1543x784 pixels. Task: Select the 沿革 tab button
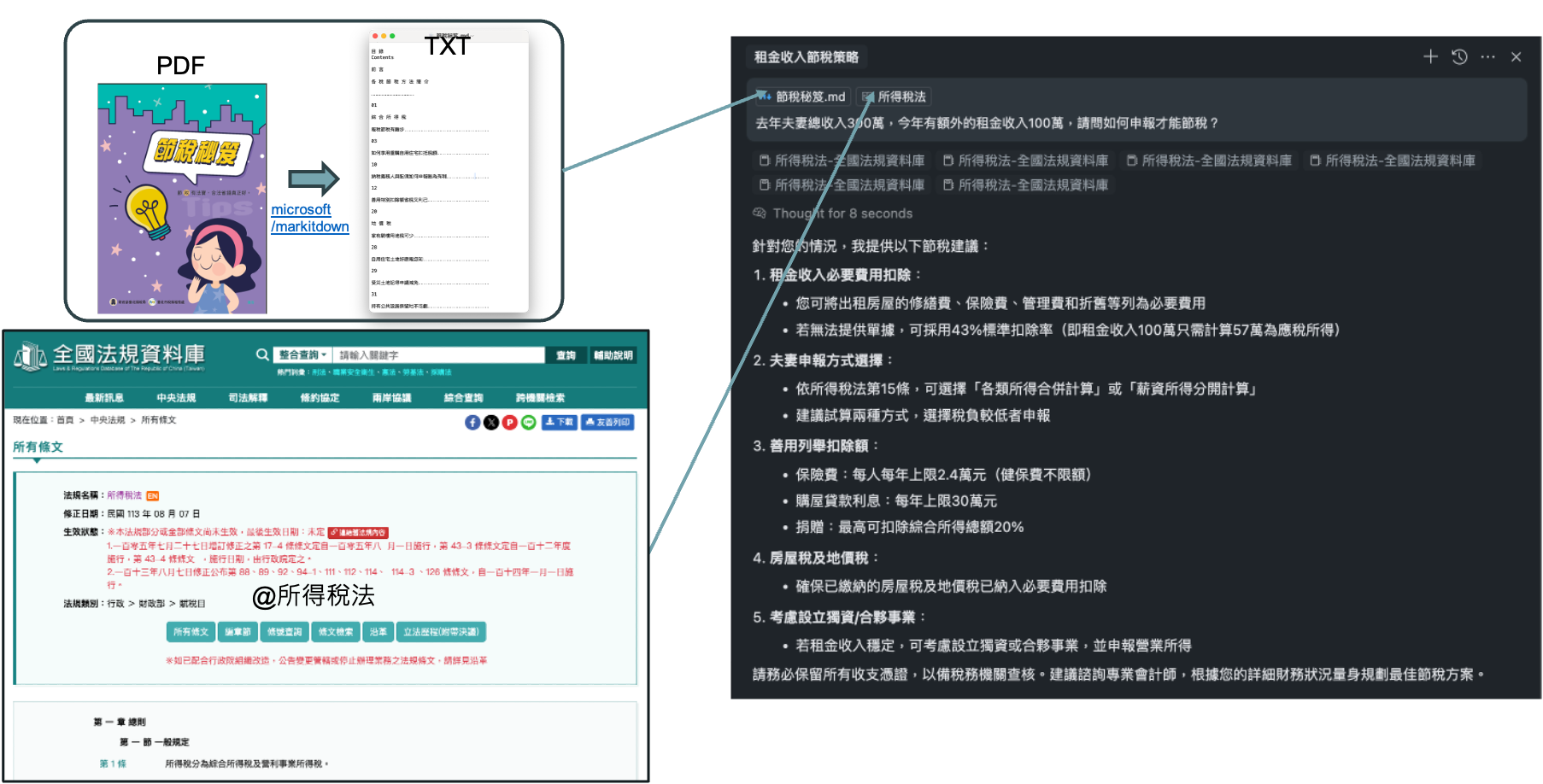click(378, 632)
